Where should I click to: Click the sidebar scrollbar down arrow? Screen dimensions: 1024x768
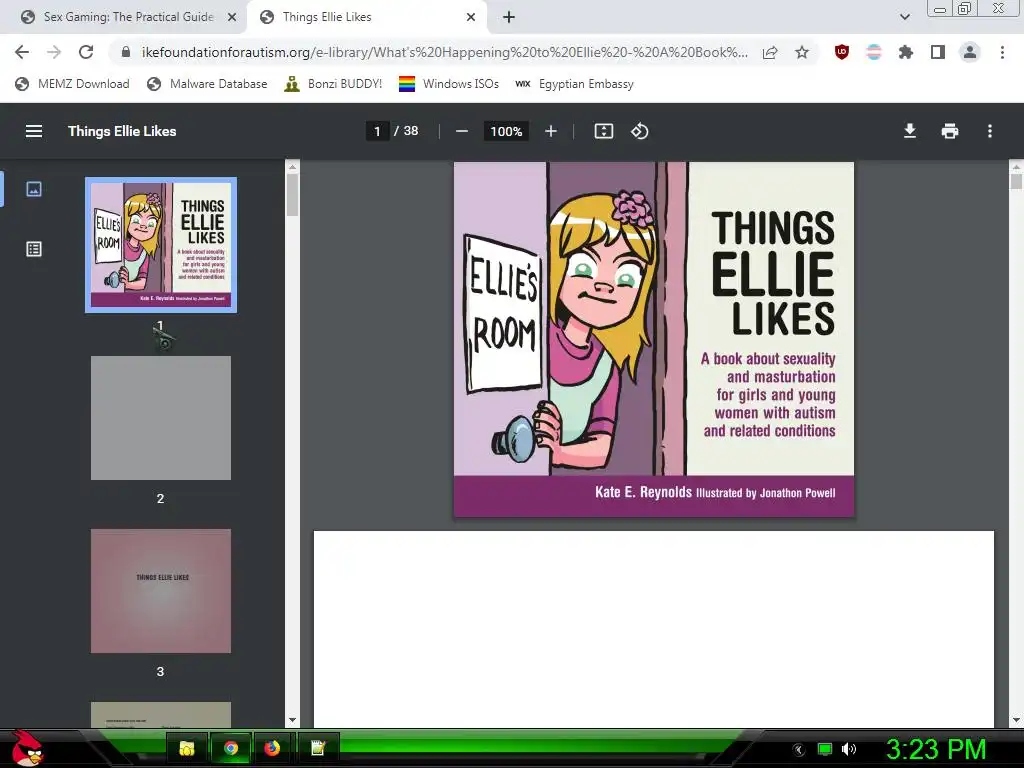pos(293,720)
